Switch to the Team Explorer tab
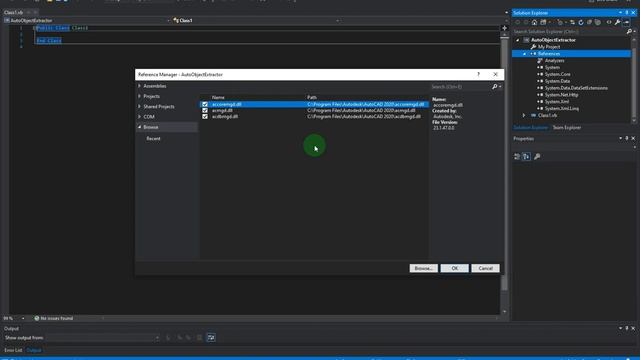This screenshot has width=640, height=360. pyautogui.click(x=567, y=127)
